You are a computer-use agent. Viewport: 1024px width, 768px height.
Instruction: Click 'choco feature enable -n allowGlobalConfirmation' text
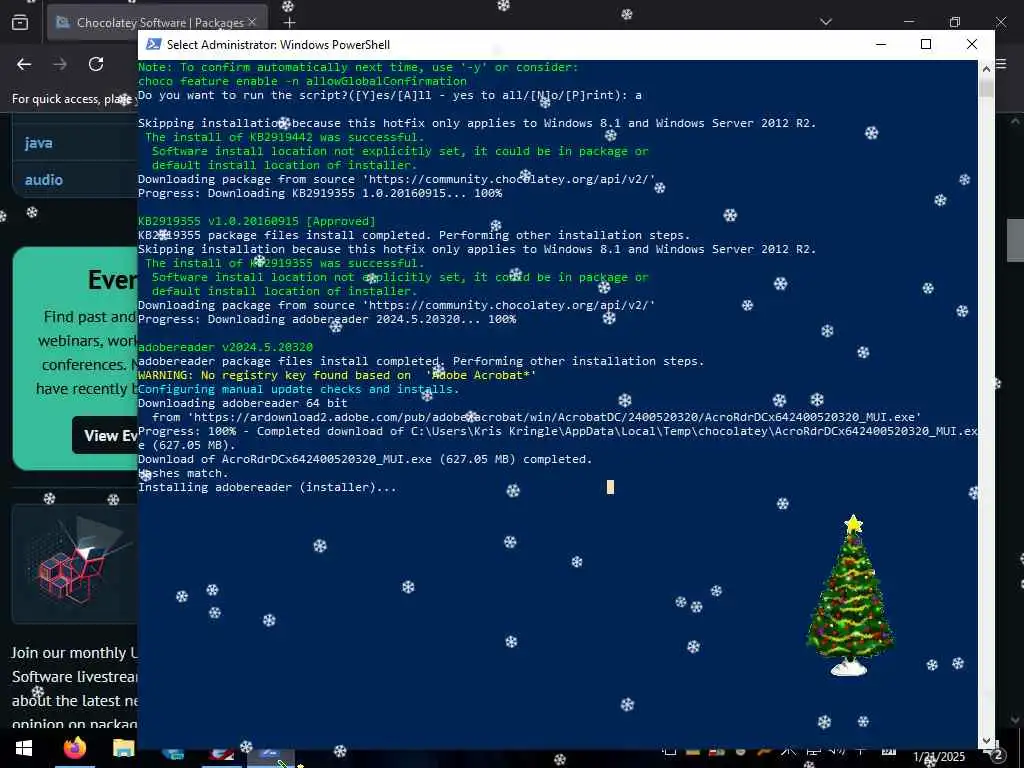tap(302, 81)
